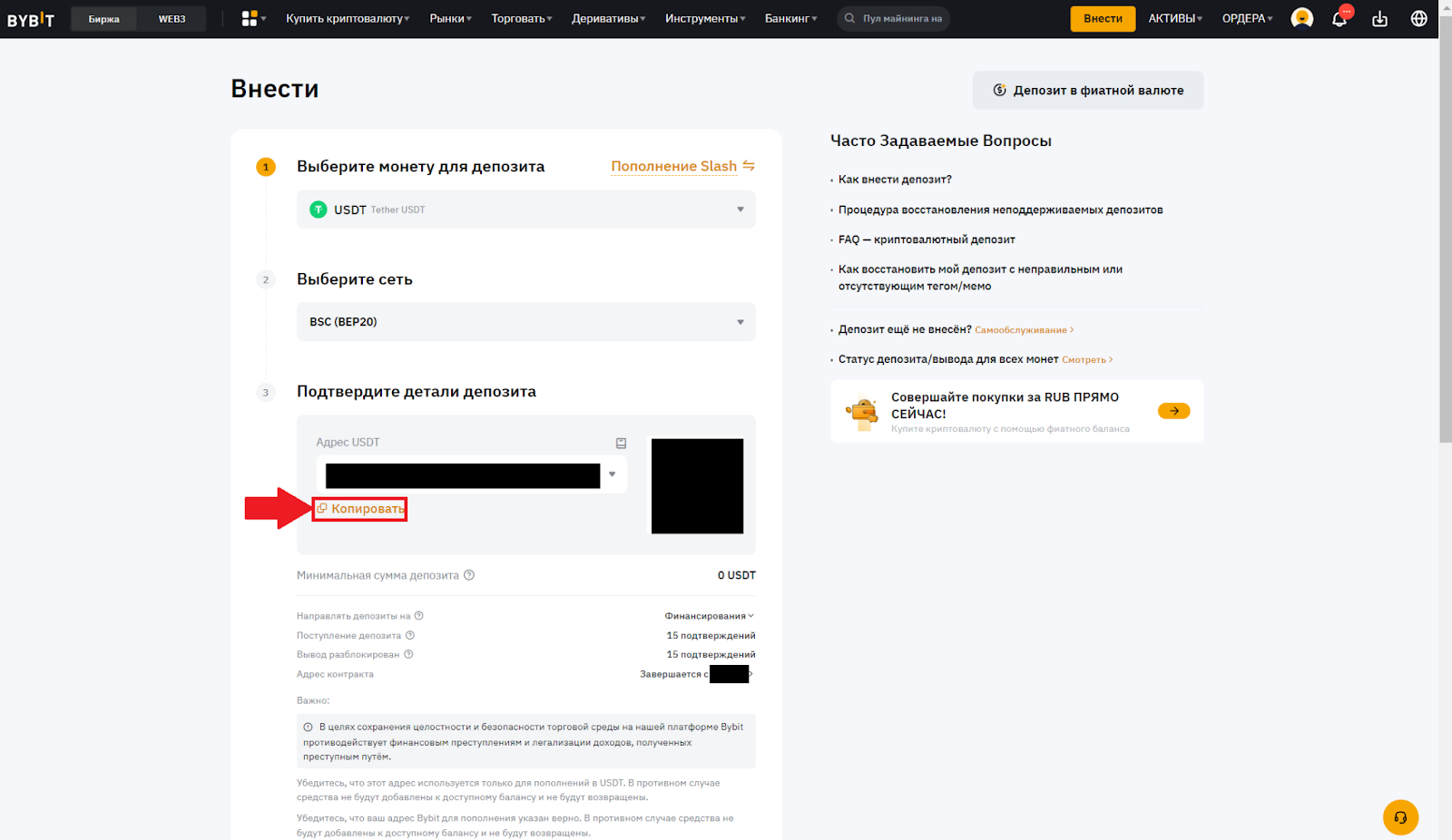Copy the USDT address with Копировать
This screenshot has height=840, width=1452.
pyautogui.click(x=359, y=509)
